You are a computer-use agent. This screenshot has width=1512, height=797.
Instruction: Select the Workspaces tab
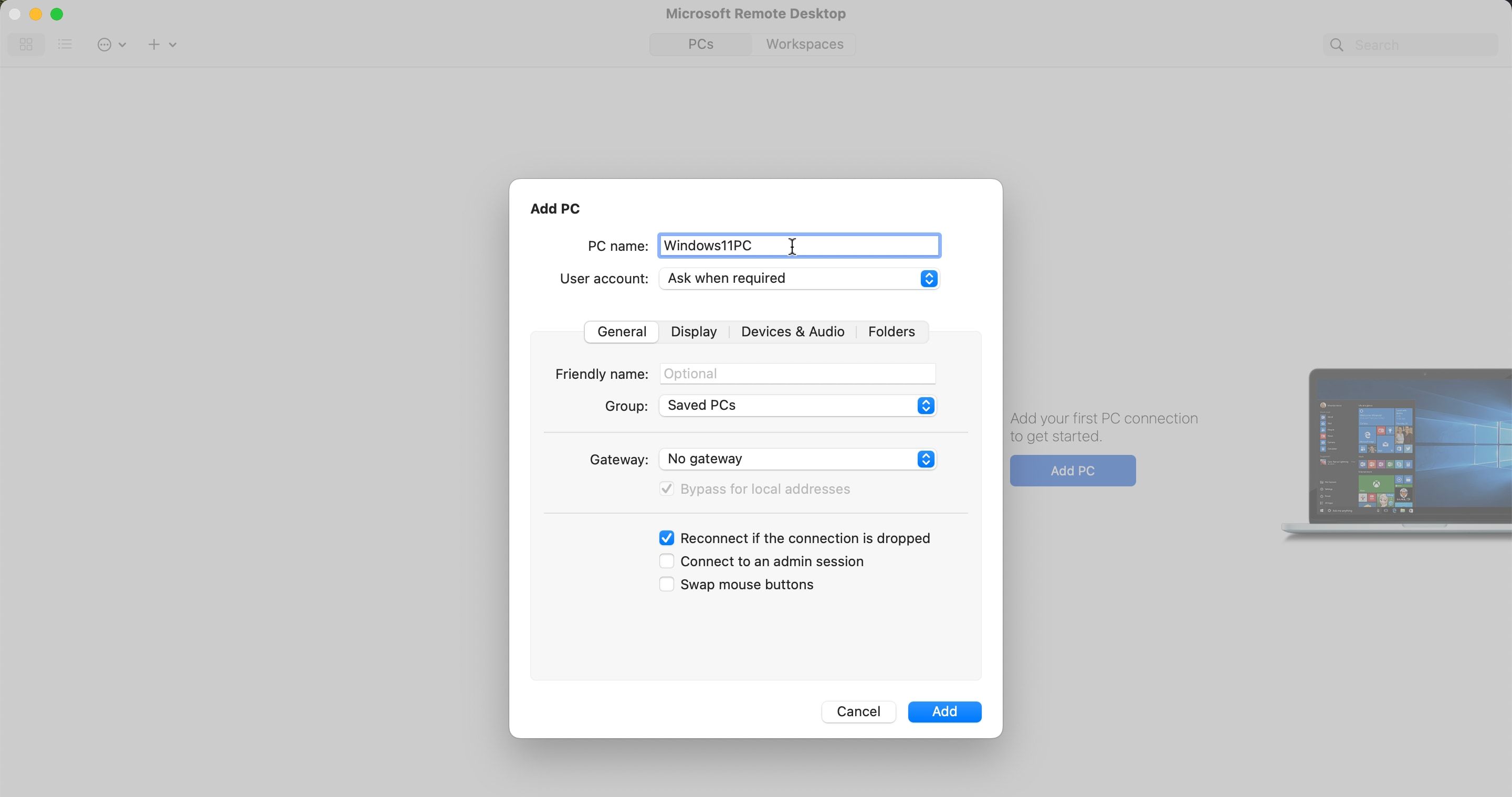pos(804,44)
